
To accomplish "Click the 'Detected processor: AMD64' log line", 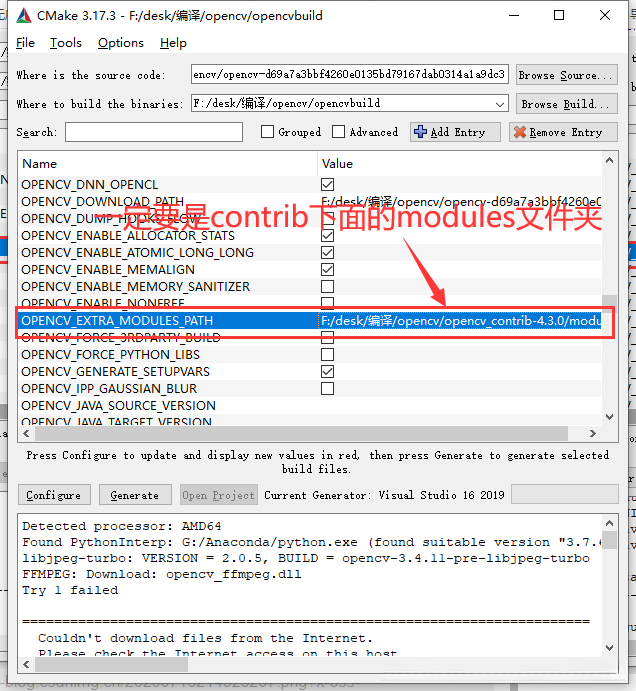I will pyautogui.click(x=122, y=526).
